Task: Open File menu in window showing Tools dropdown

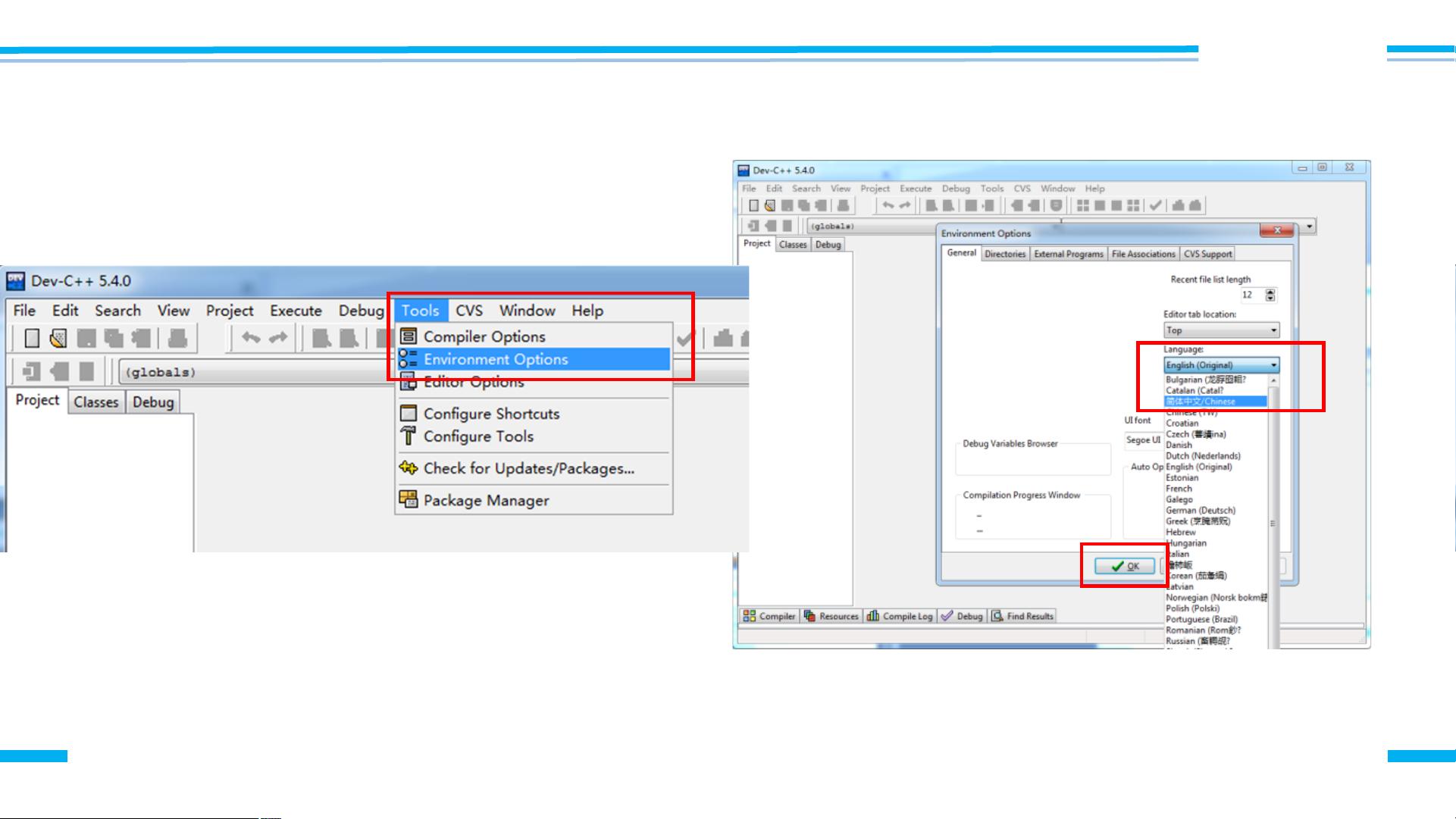Action: (x=24, y=311)
